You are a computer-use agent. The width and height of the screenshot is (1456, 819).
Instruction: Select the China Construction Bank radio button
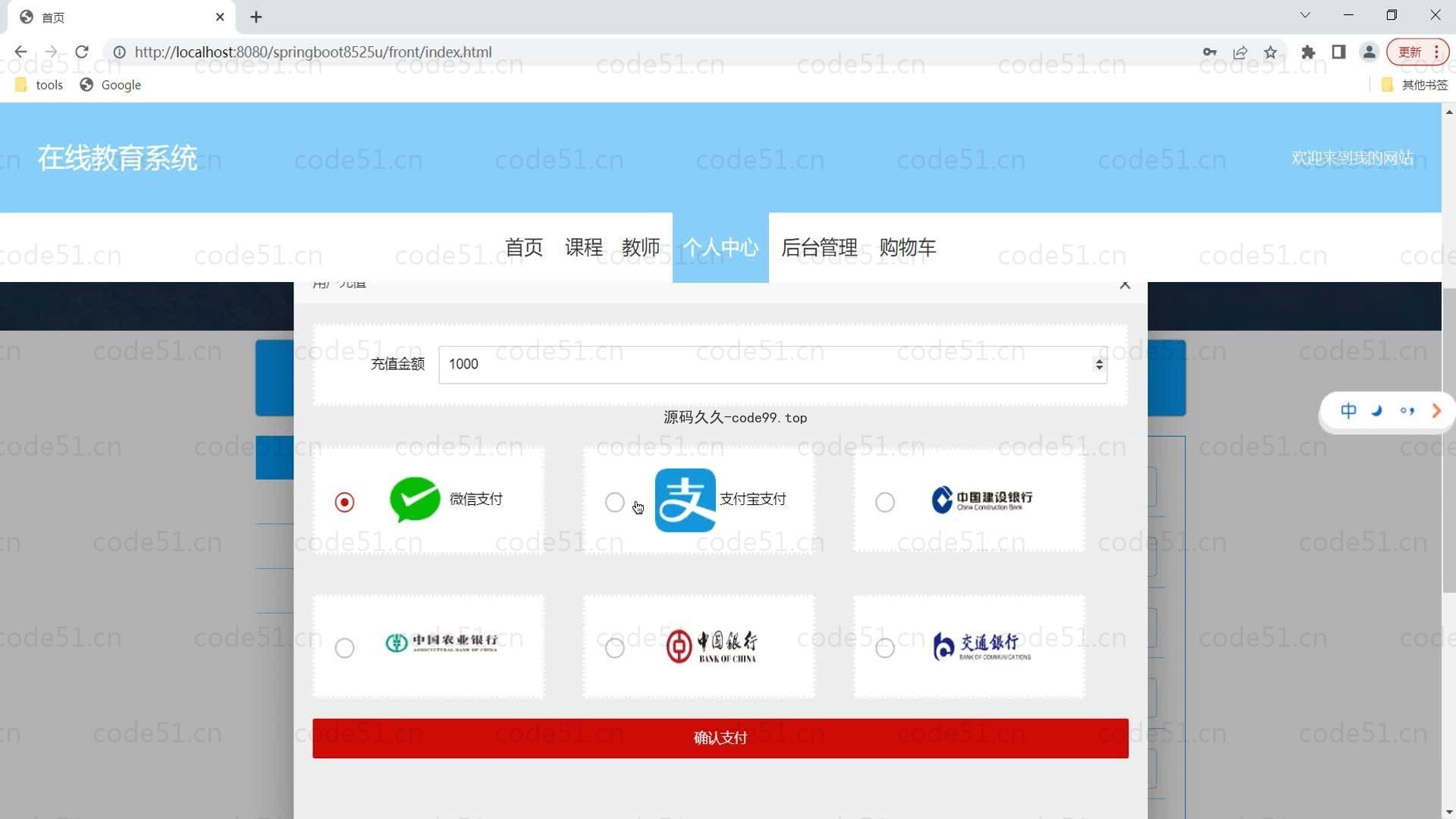pos(884,502)
